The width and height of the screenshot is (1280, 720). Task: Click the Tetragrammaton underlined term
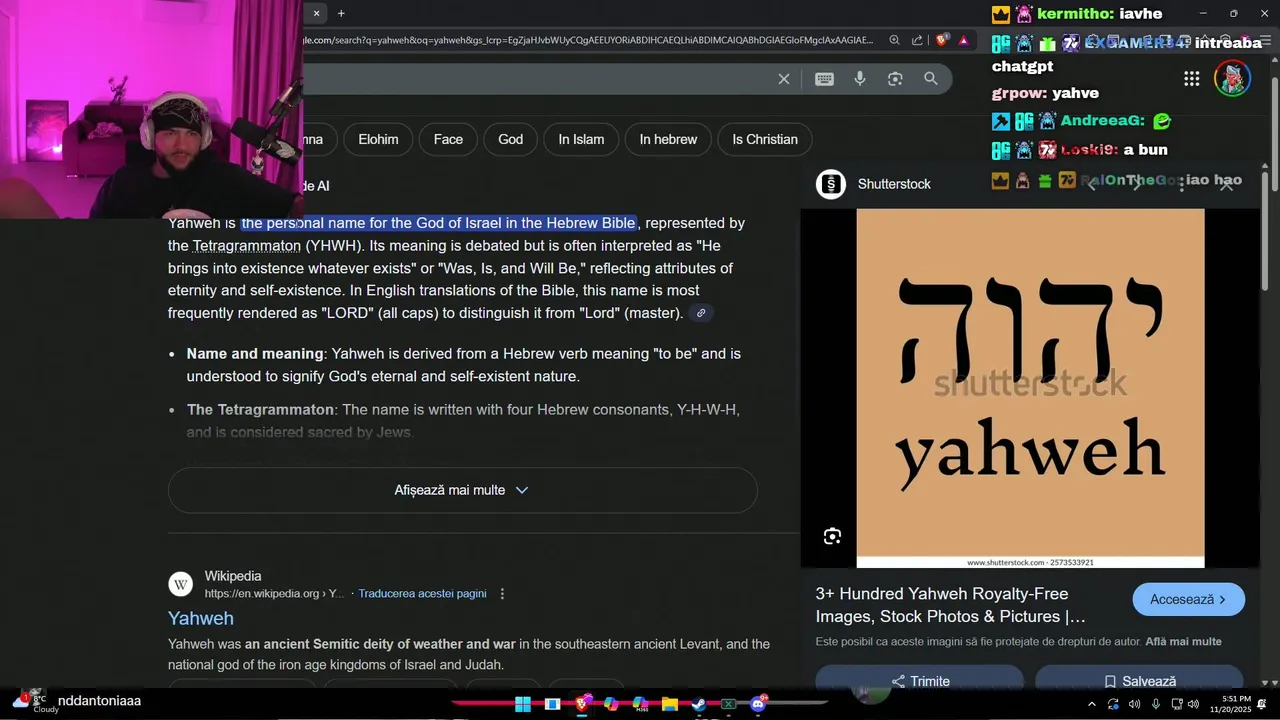(x=247, y=246)
